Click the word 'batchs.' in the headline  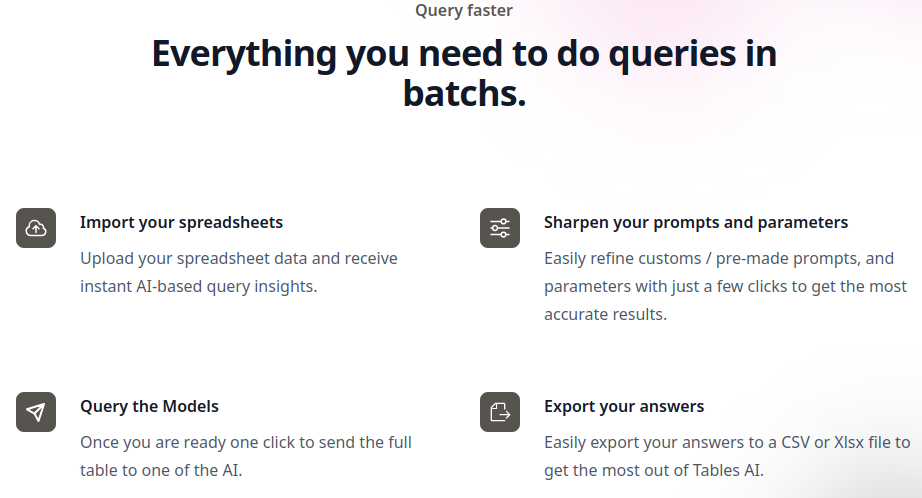tap(464, 93)
